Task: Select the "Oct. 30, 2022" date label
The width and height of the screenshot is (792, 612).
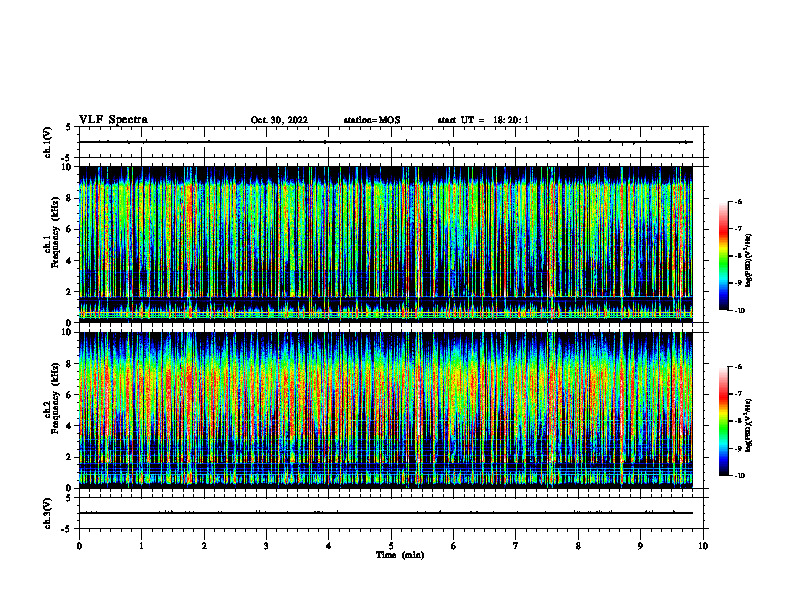Action: click(279, 120)
